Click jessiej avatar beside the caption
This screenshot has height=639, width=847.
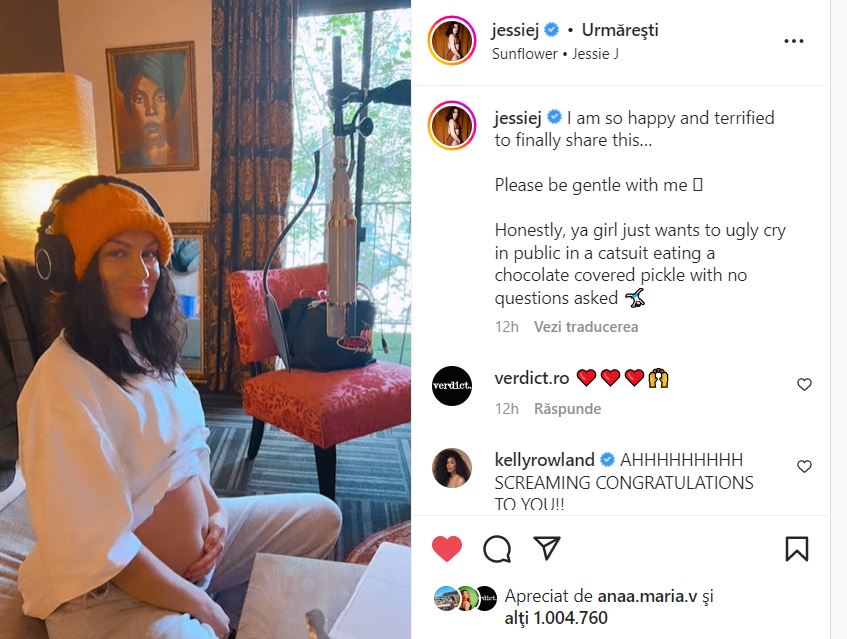point(452,125)
